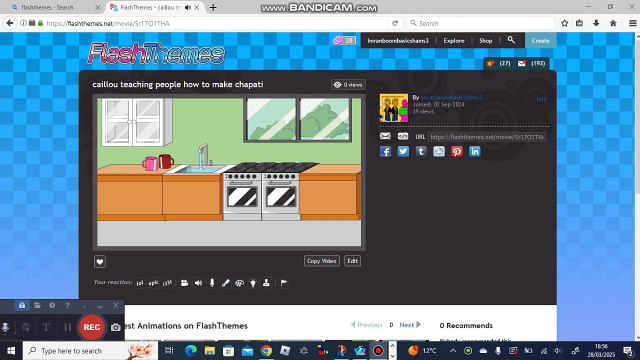Go to the Previous page of animations
Screen dimensions: 640x360
point(367,325)
